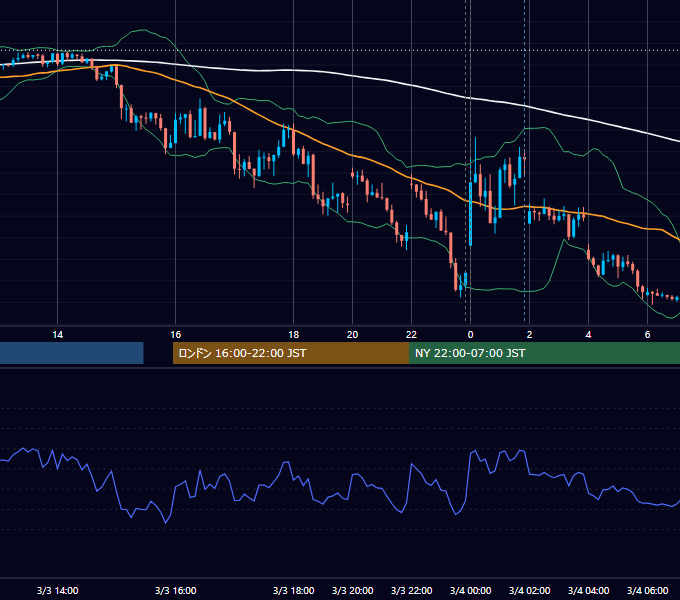The image size is (680, 600).
Task: Click the 3/3 20:00 date label
Action: point(353,590)
